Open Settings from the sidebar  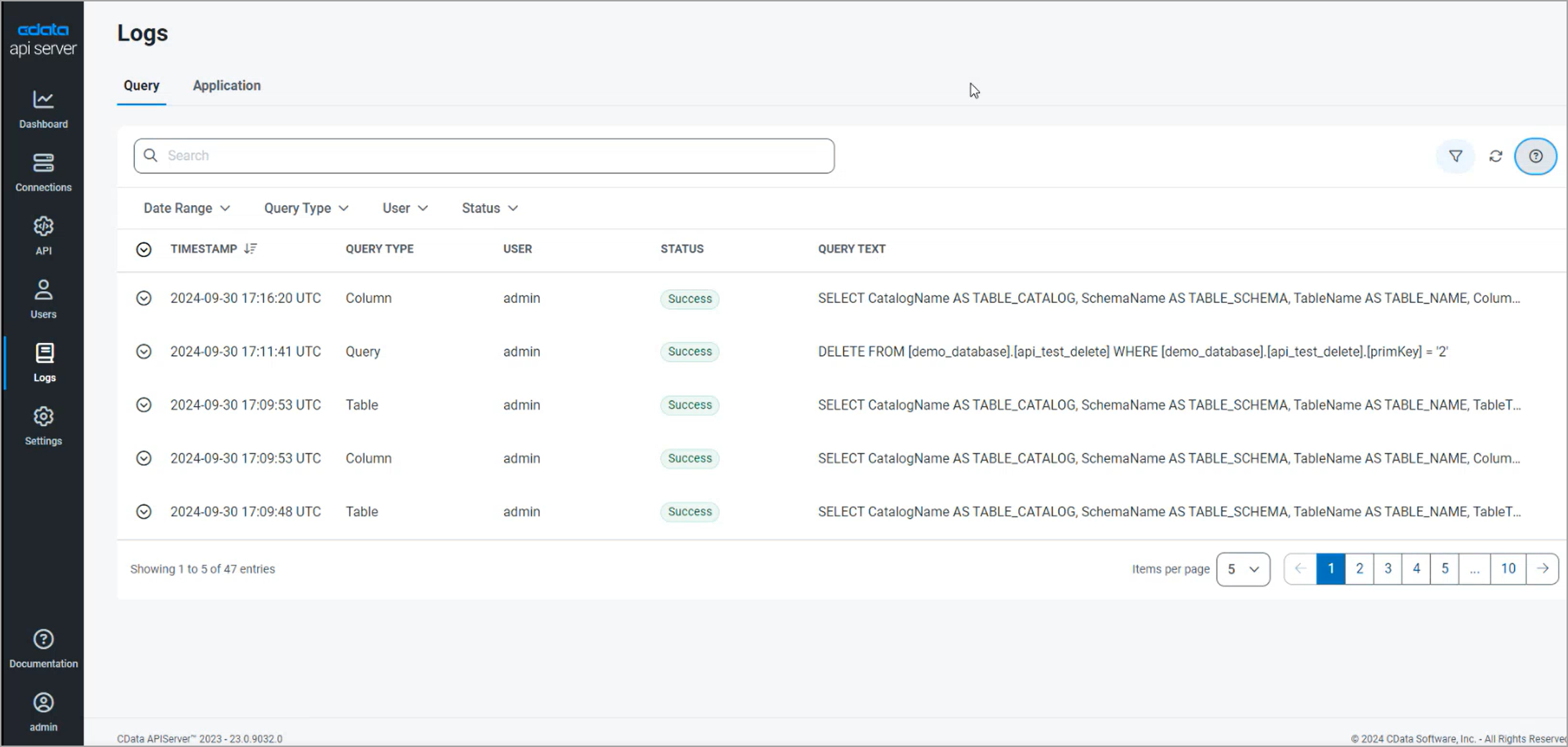point(43,426)
